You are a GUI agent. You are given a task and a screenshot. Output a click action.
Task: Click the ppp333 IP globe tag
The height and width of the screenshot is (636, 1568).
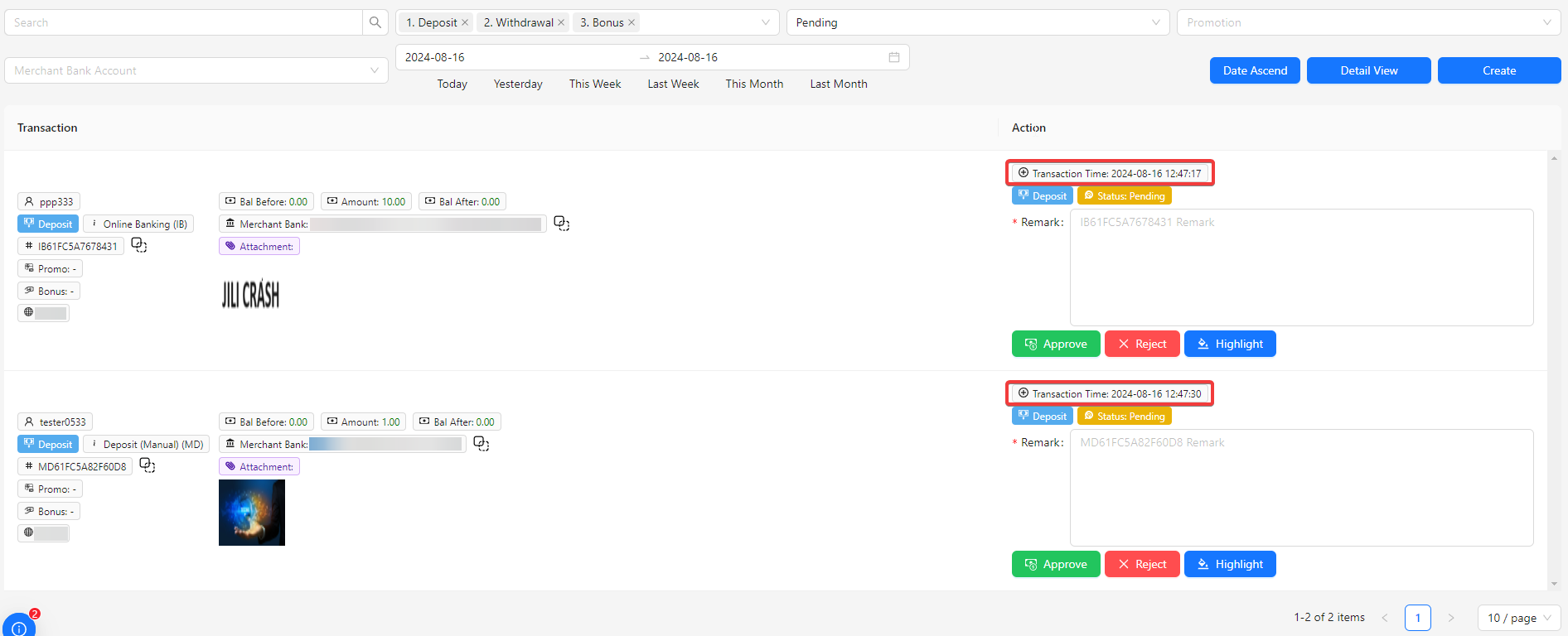coord(43,312)
